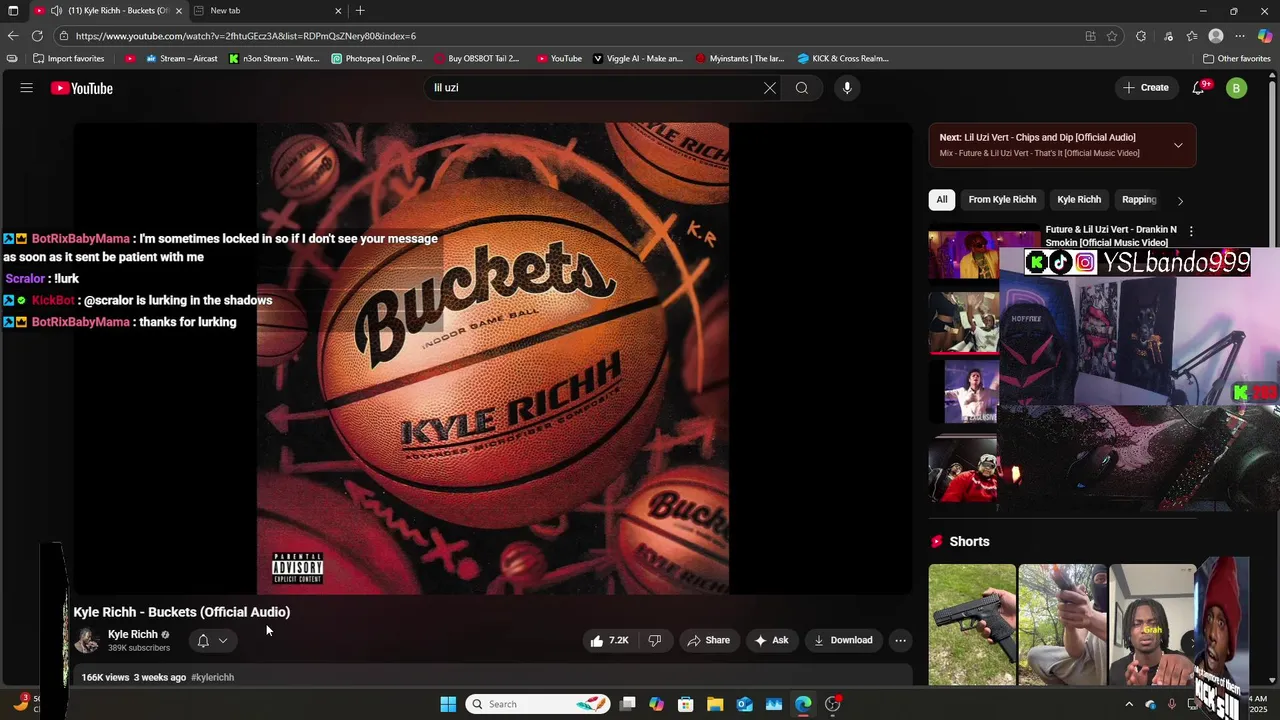
Task: Open the Kyle Richh channel name link
Action: 132,635
